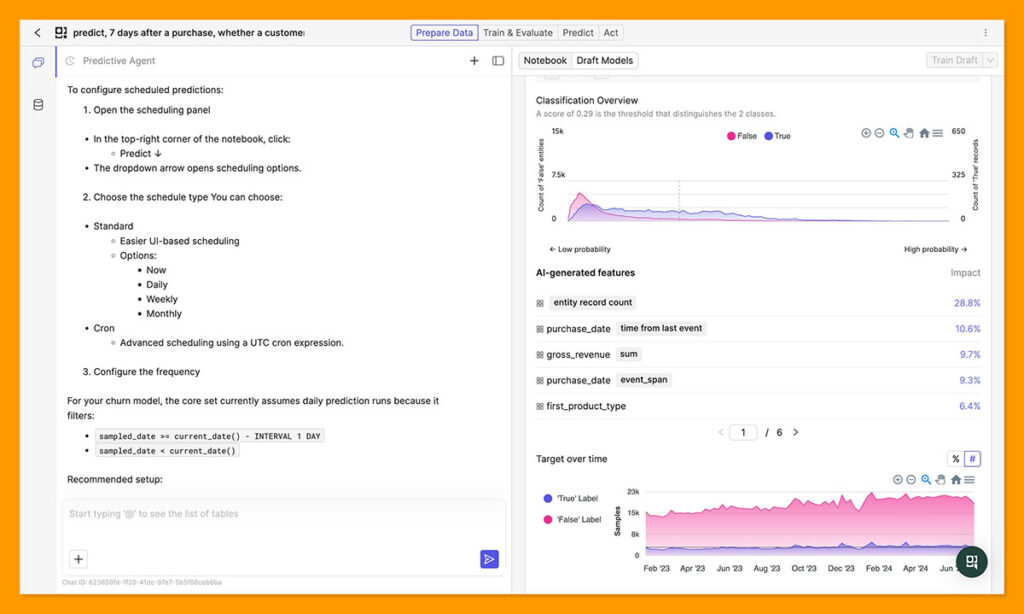Click the 9.3% impact value
Image resolution: width=1024 pixels, height=614 pixels.
970,380
